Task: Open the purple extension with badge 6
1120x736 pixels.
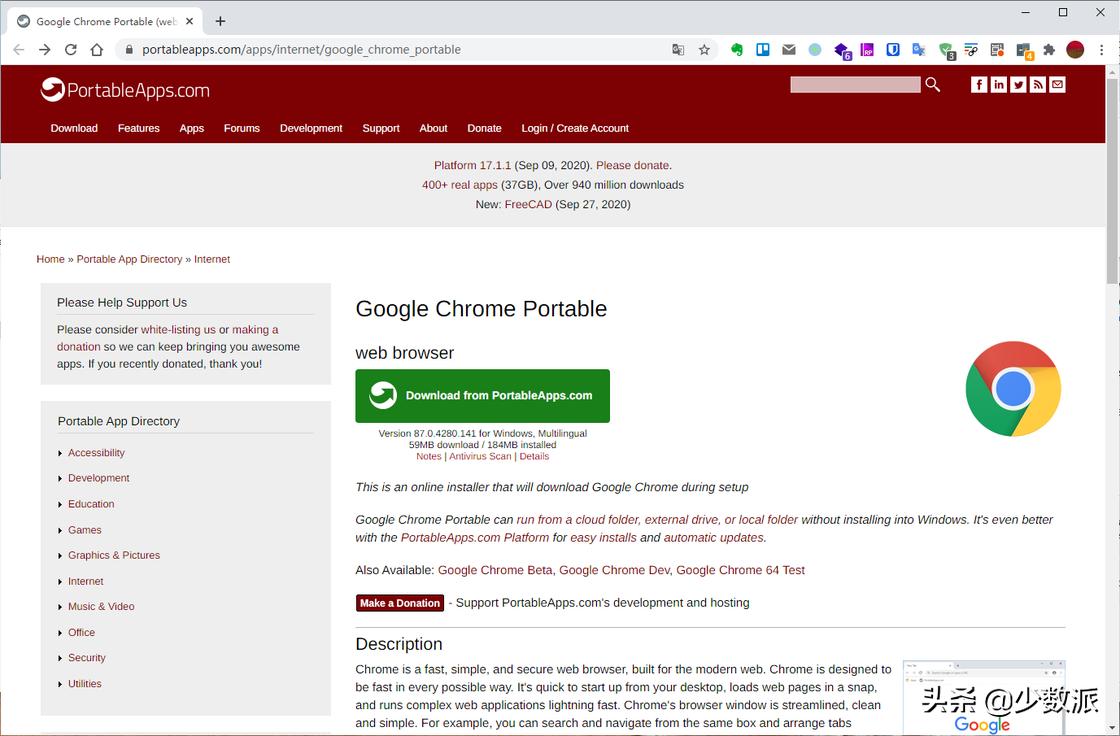Action: coord(842,51)
